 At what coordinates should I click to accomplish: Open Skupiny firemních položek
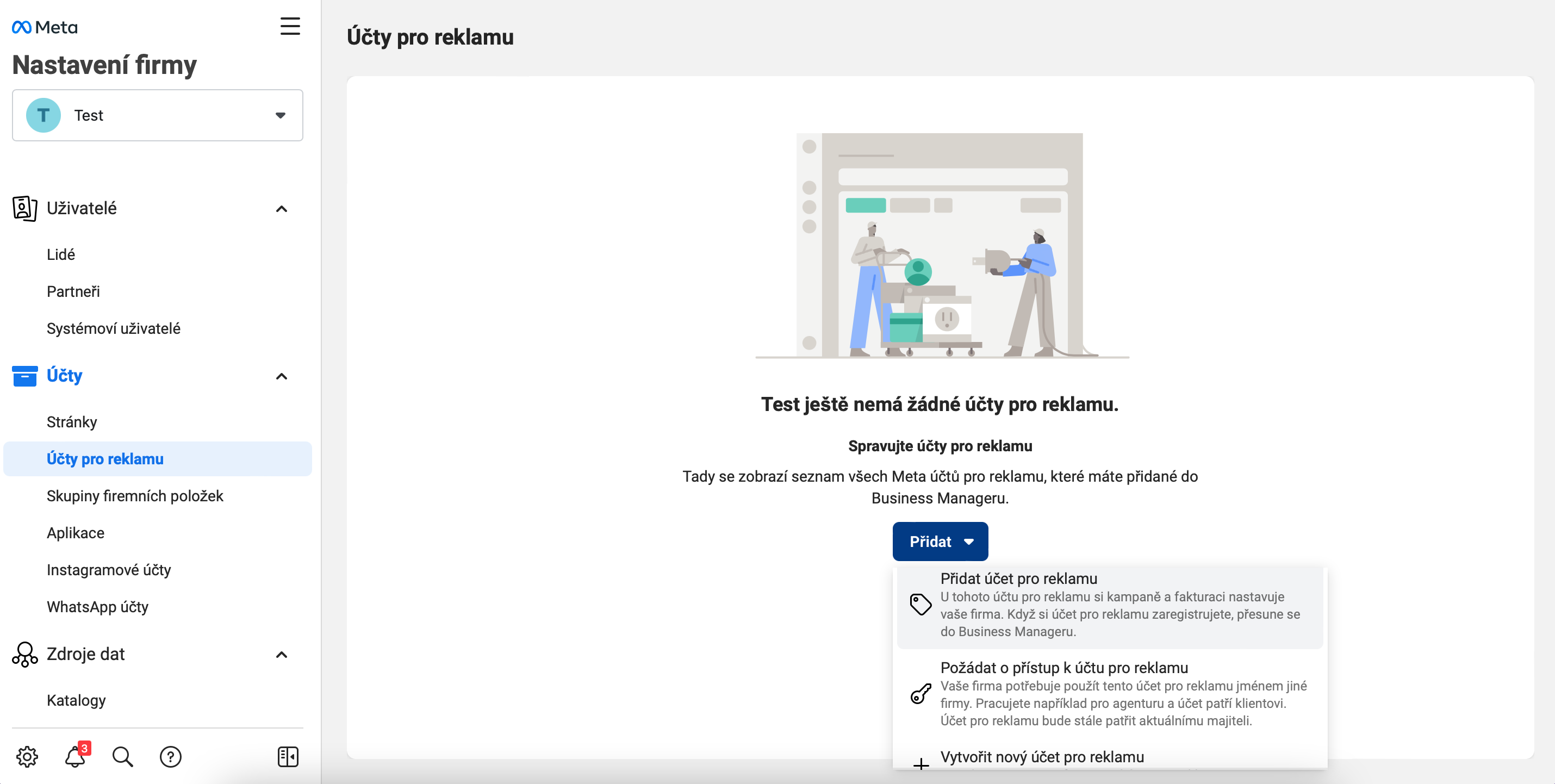tap(135, 496)
